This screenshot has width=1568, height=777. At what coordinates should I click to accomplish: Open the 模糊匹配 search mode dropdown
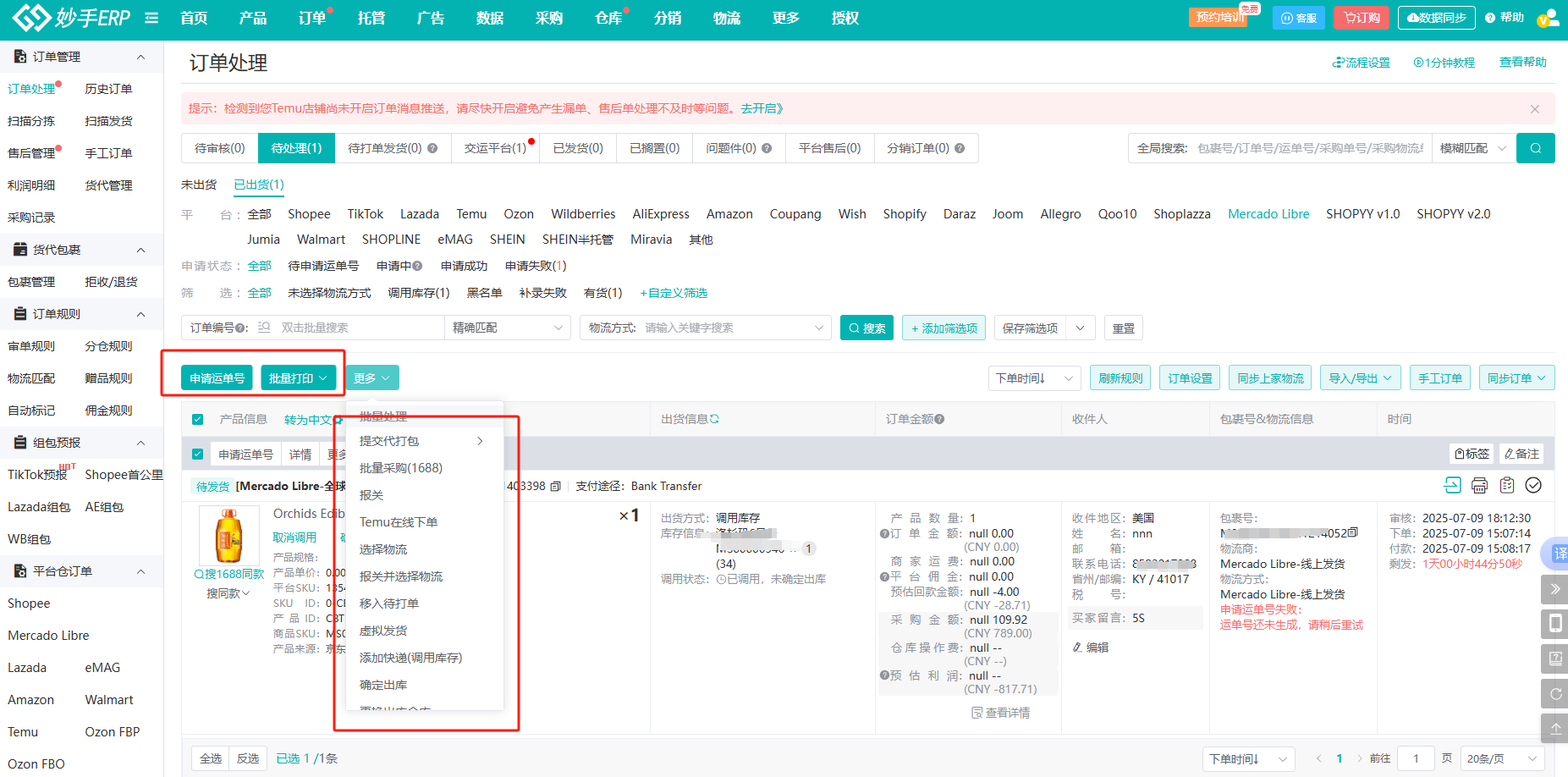click(x=1472, y=148)
